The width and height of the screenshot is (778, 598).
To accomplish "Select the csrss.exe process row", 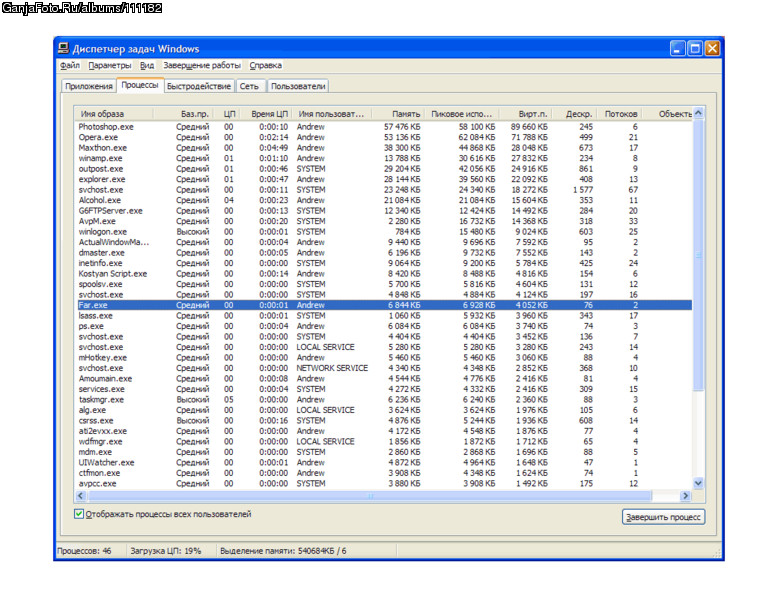I will (384, 420).
